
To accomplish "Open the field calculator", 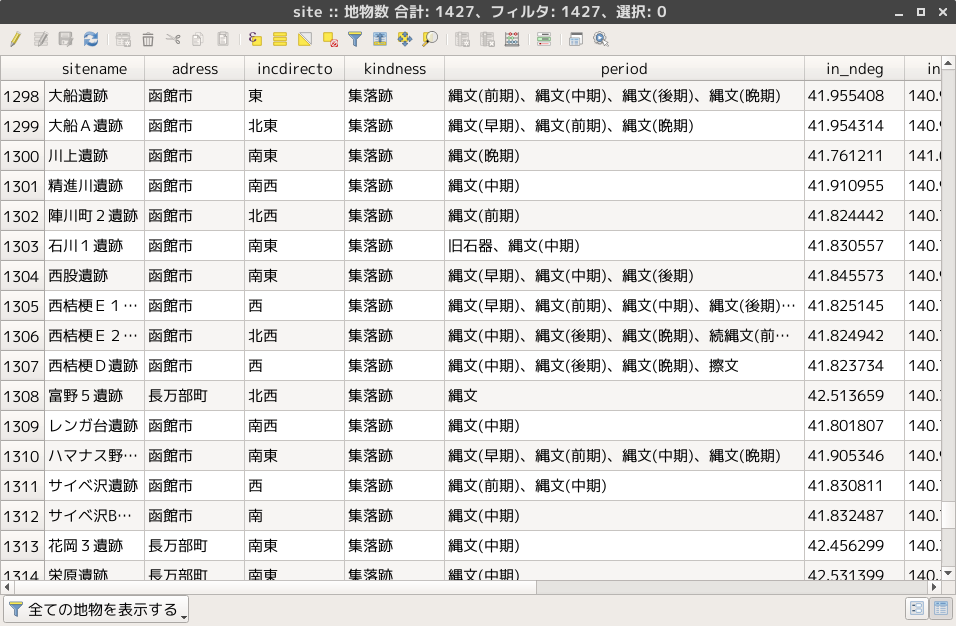I will pos(512,40).
